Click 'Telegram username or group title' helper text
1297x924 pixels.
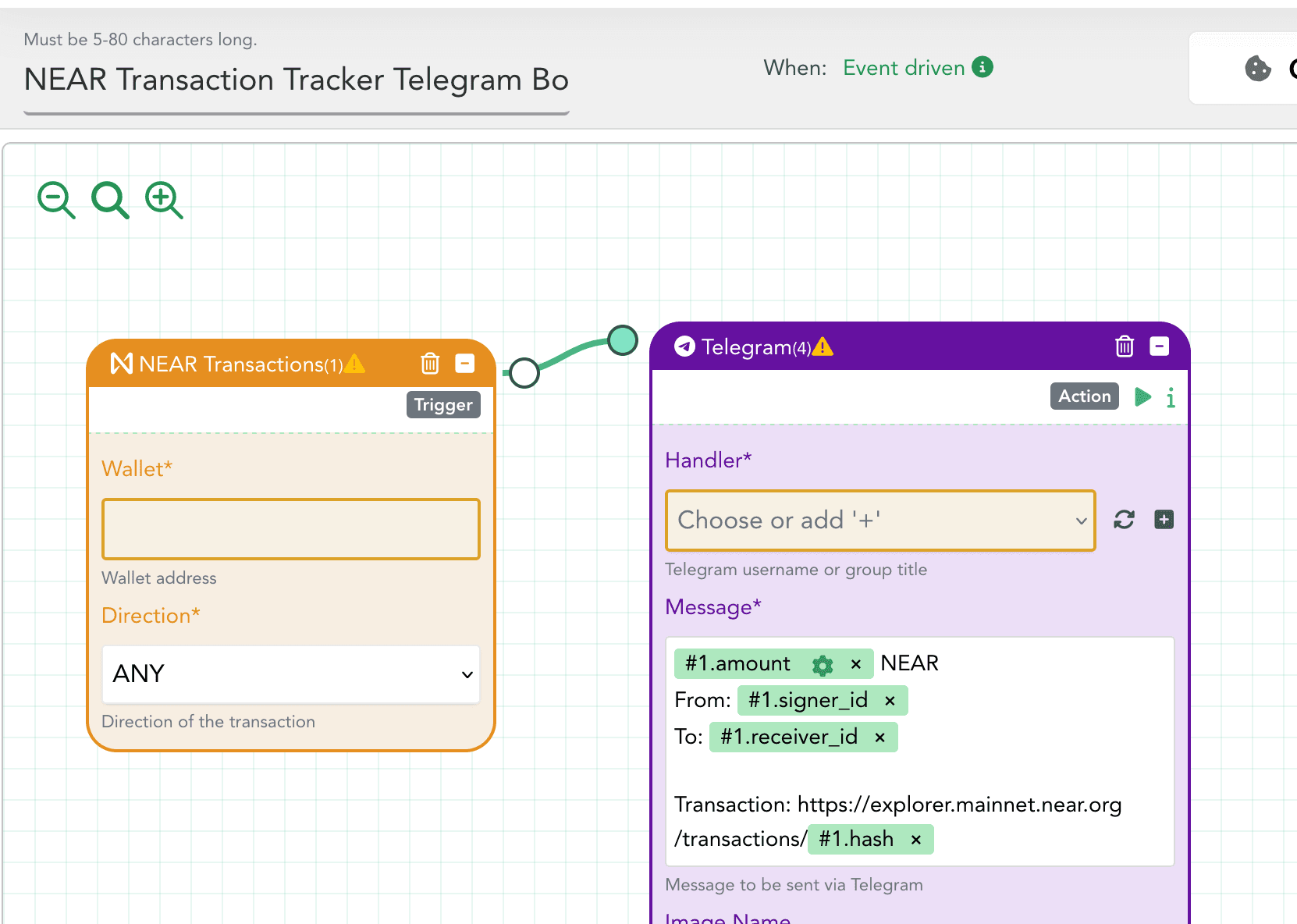(796, 570)
